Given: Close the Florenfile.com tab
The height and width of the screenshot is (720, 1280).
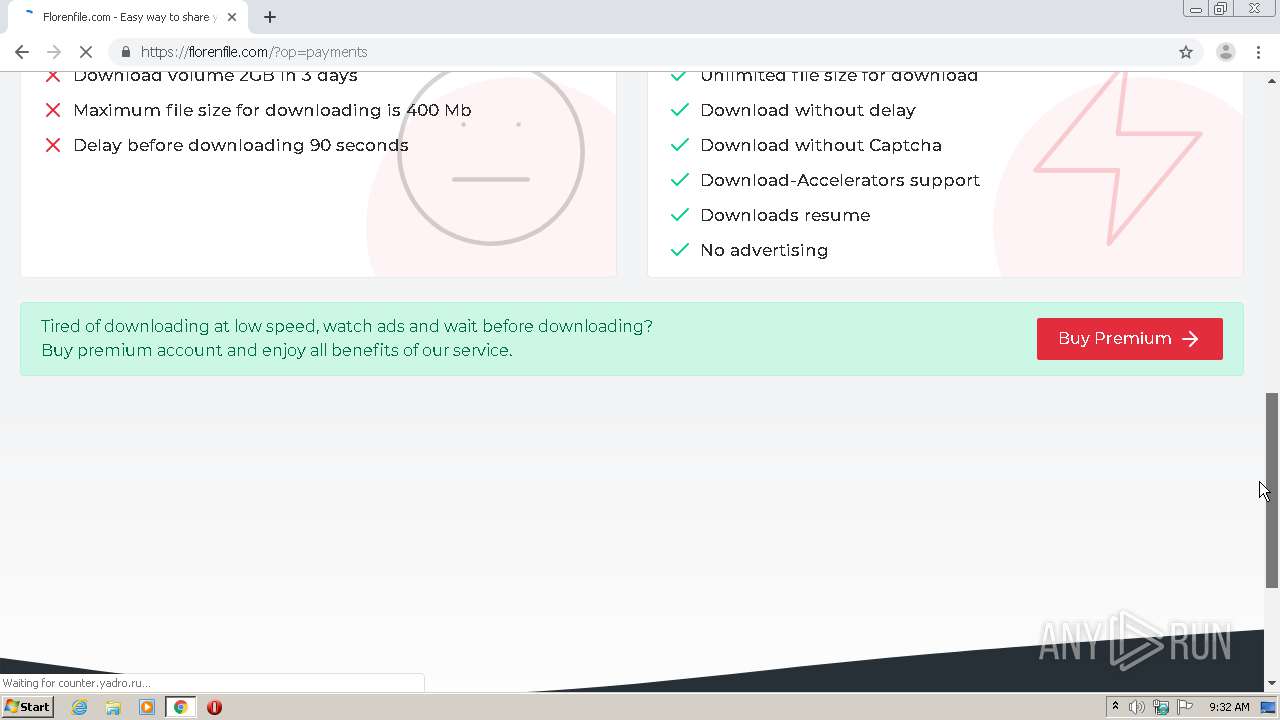Looking at the screenshot, I should pyautogui.click(x=232, y=17).
